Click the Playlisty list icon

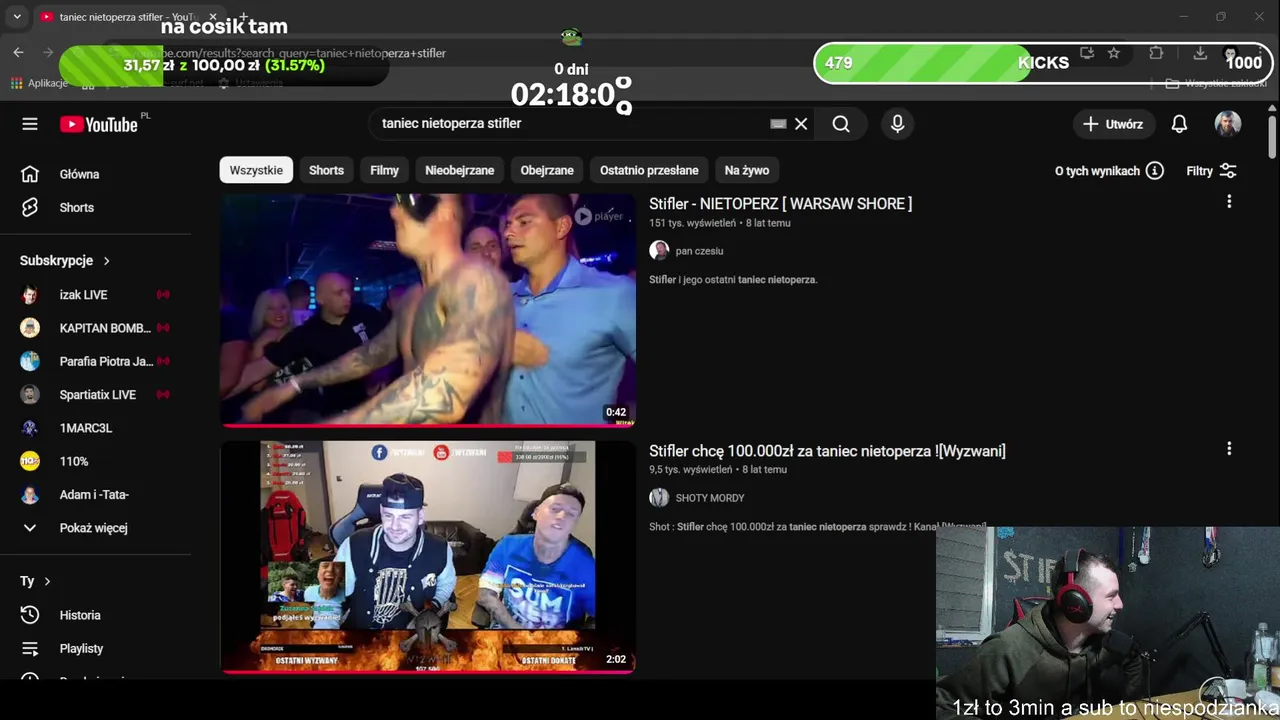coord(30,648)
